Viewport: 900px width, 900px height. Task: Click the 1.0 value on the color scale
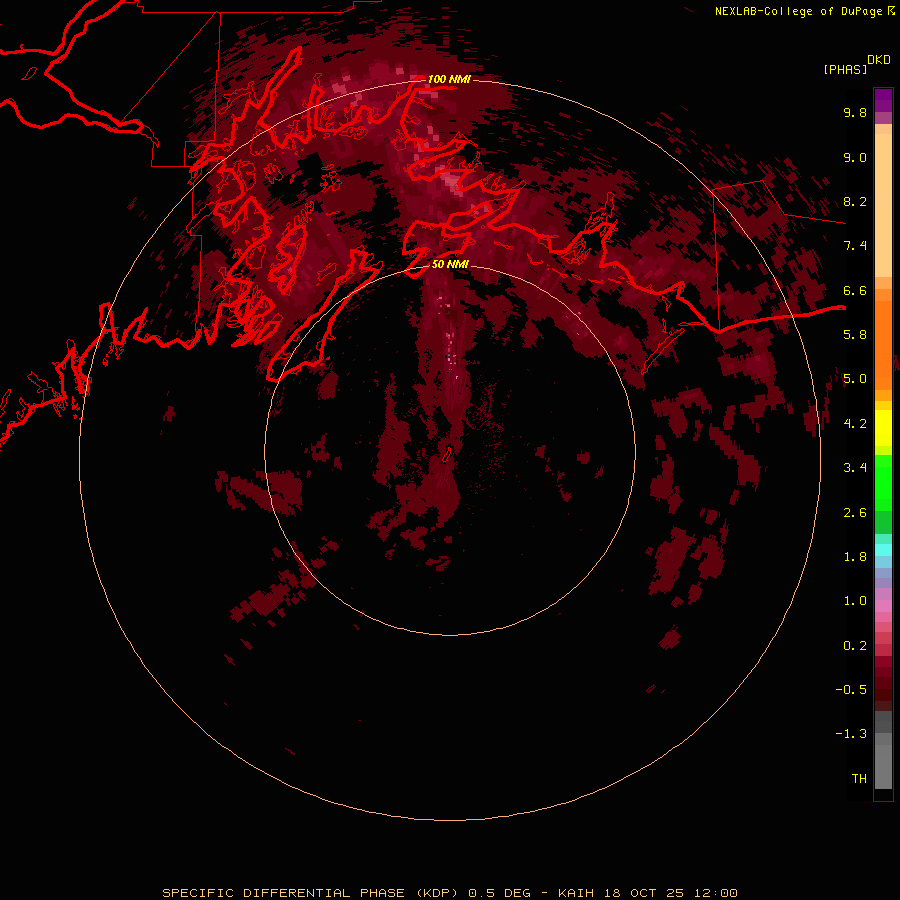pos(855,601)
